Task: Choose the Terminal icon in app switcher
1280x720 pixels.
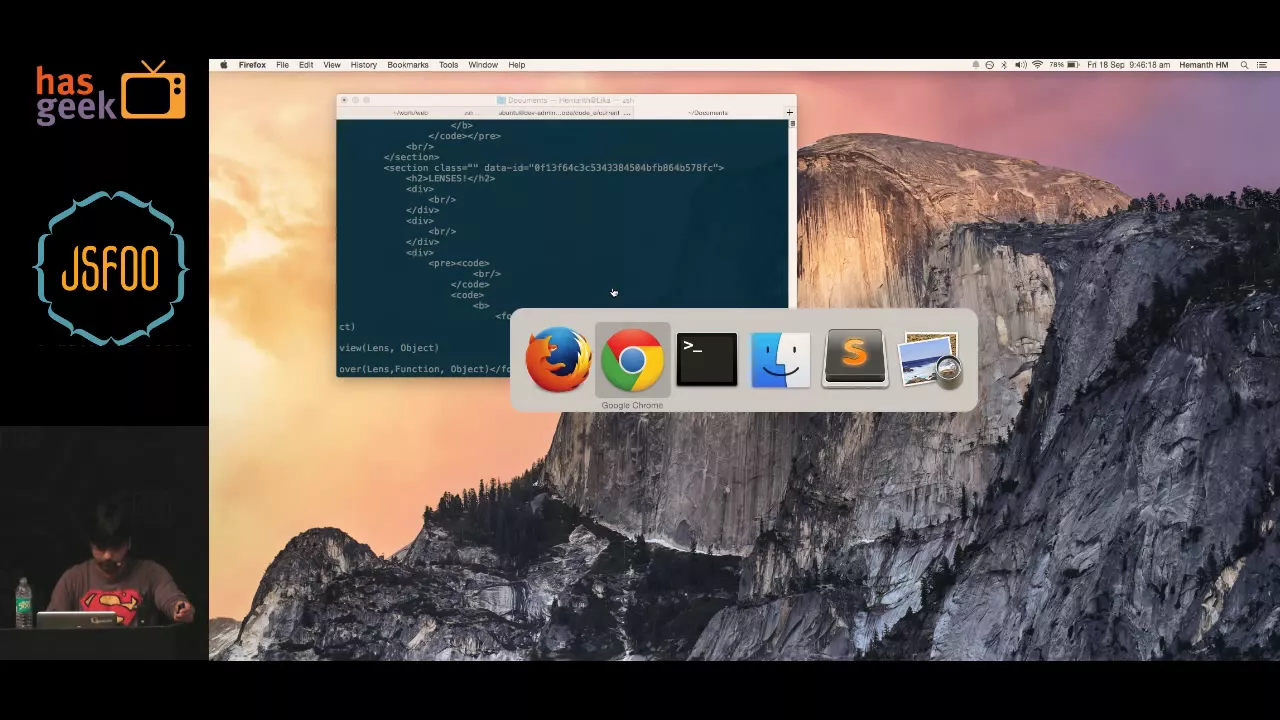Action: tap(706, 359)
